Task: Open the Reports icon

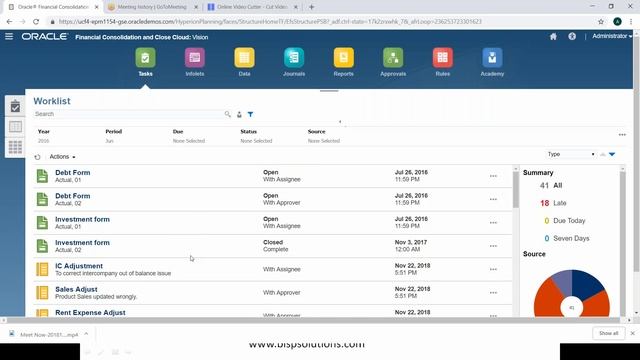Action: pos(344,58)
